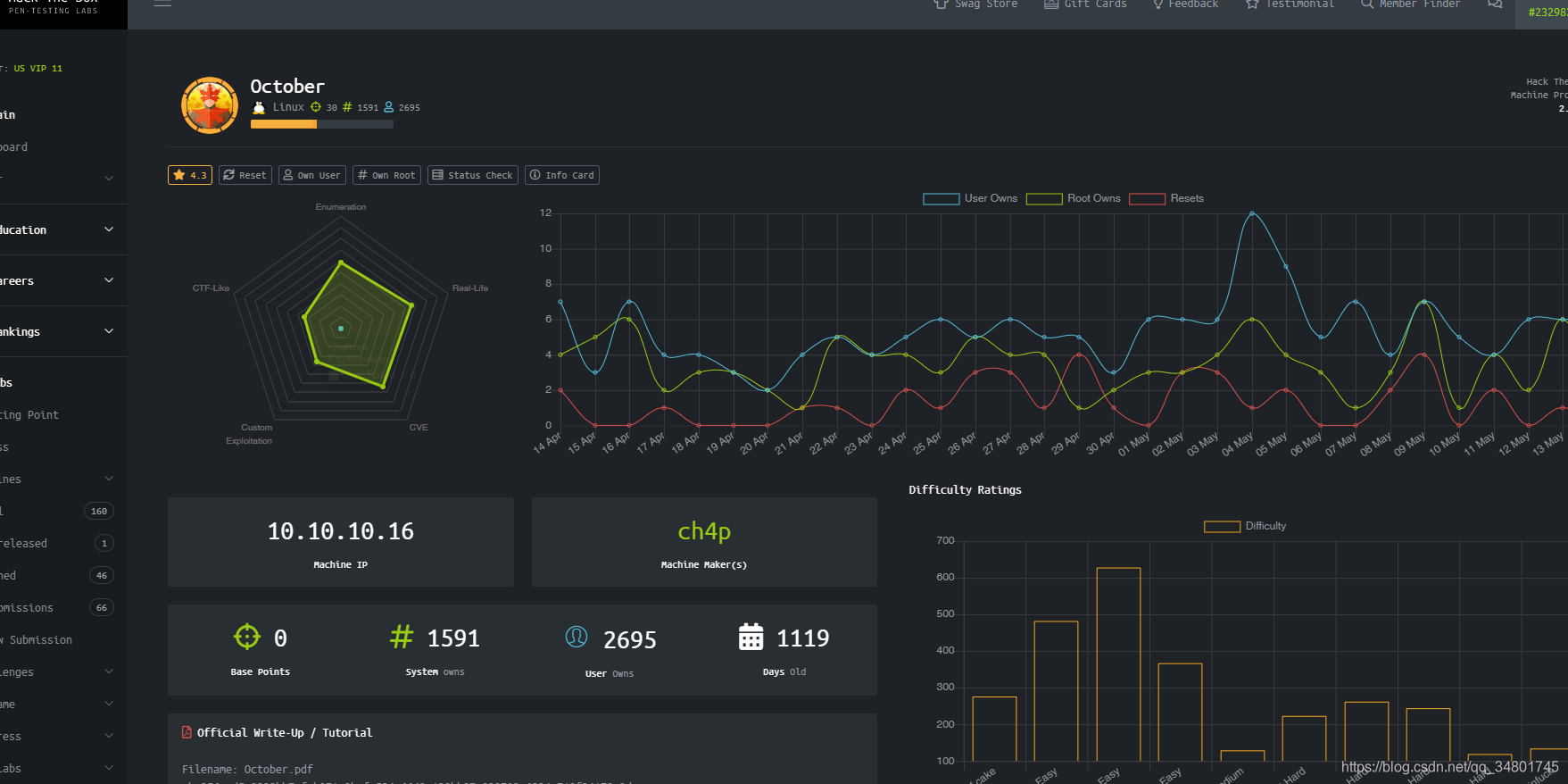Click the hamburger menu icon in top bar
The width and height of the screenshot is (1568, 784).
(x=162, y=4)
